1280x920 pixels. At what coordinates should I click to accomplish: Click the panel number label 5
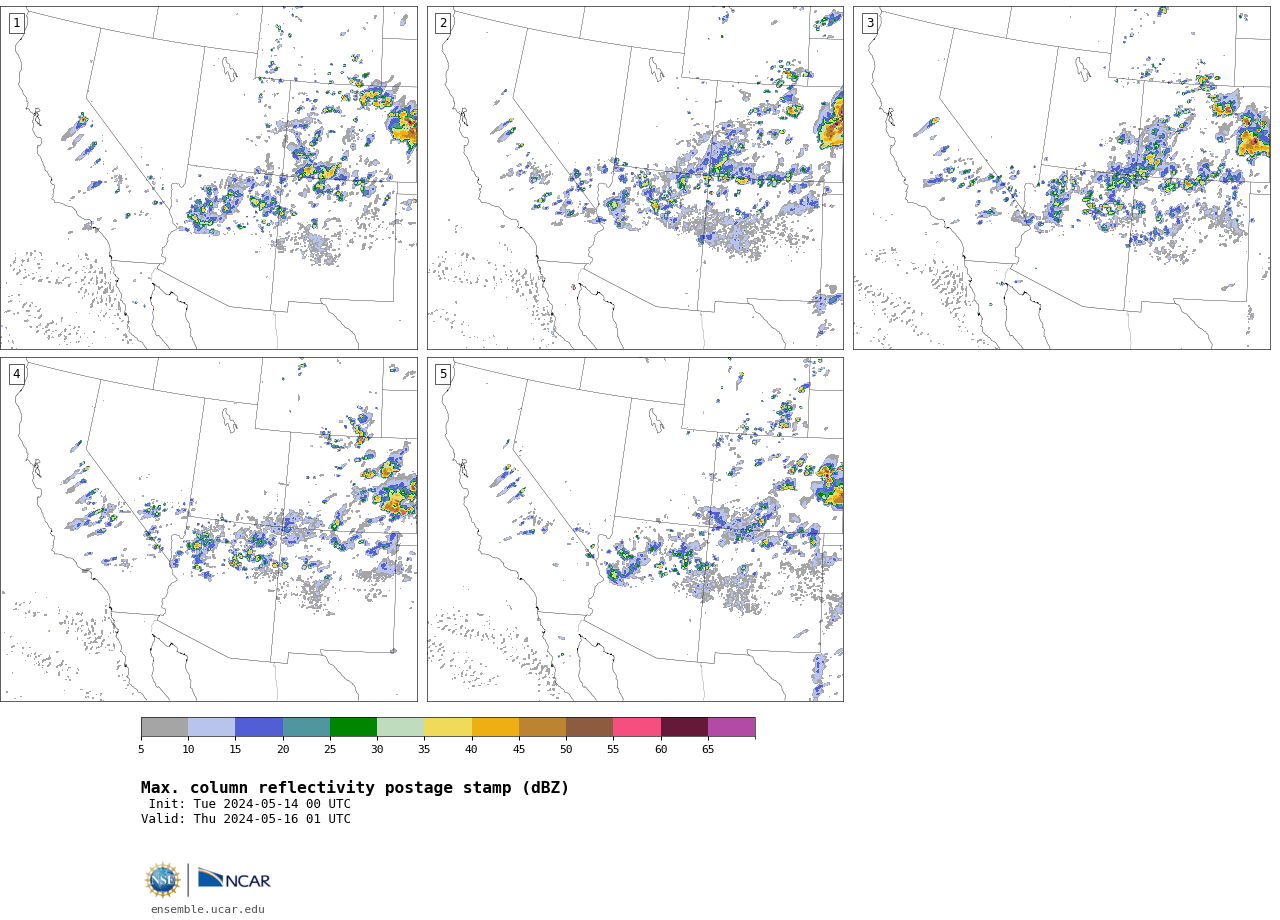[x=443, y=374]
